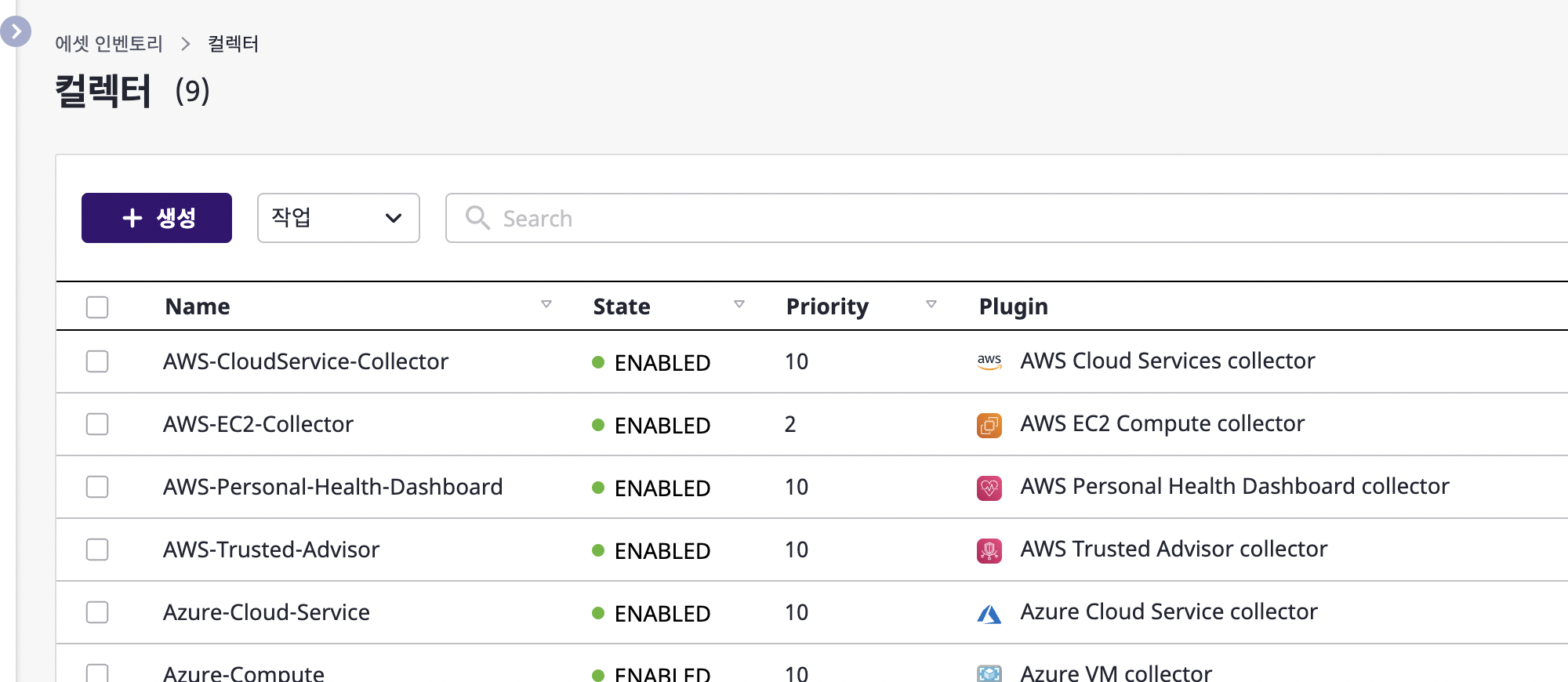This screenshot has height=682, width=1568.
Task: Sort by Name column arrow
Action: coord(546,304)
